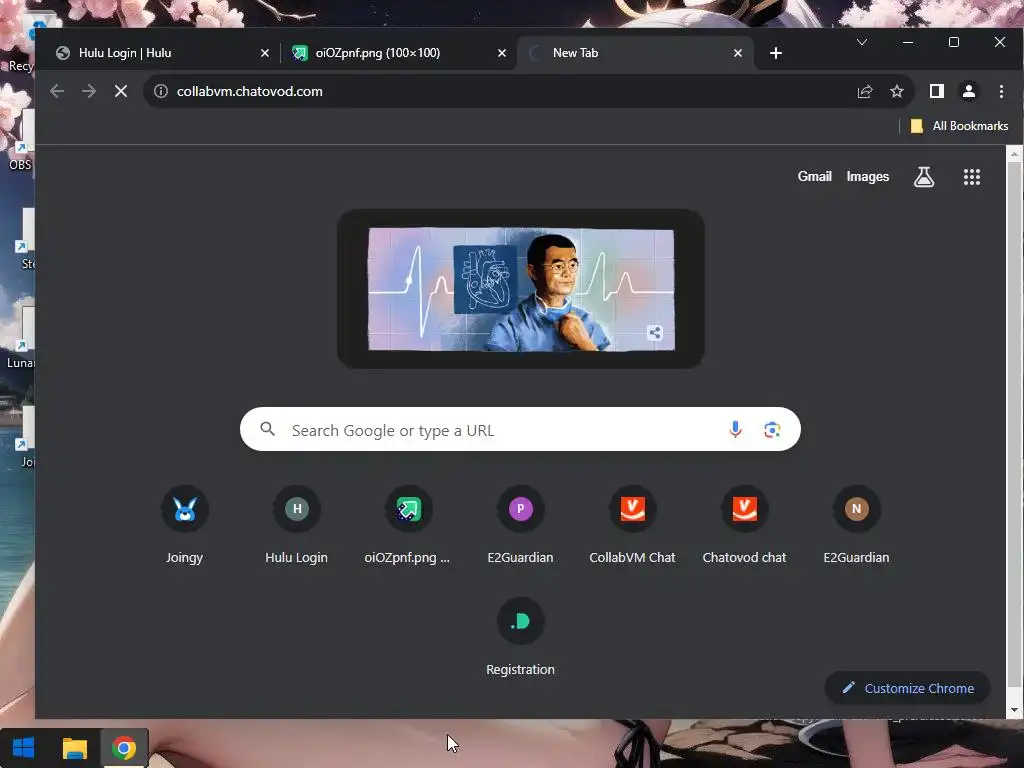The height and width of the screenshot is (768, 1024).
Task: Open the Joingy shortcut
Action: click(x=185, y=524)
